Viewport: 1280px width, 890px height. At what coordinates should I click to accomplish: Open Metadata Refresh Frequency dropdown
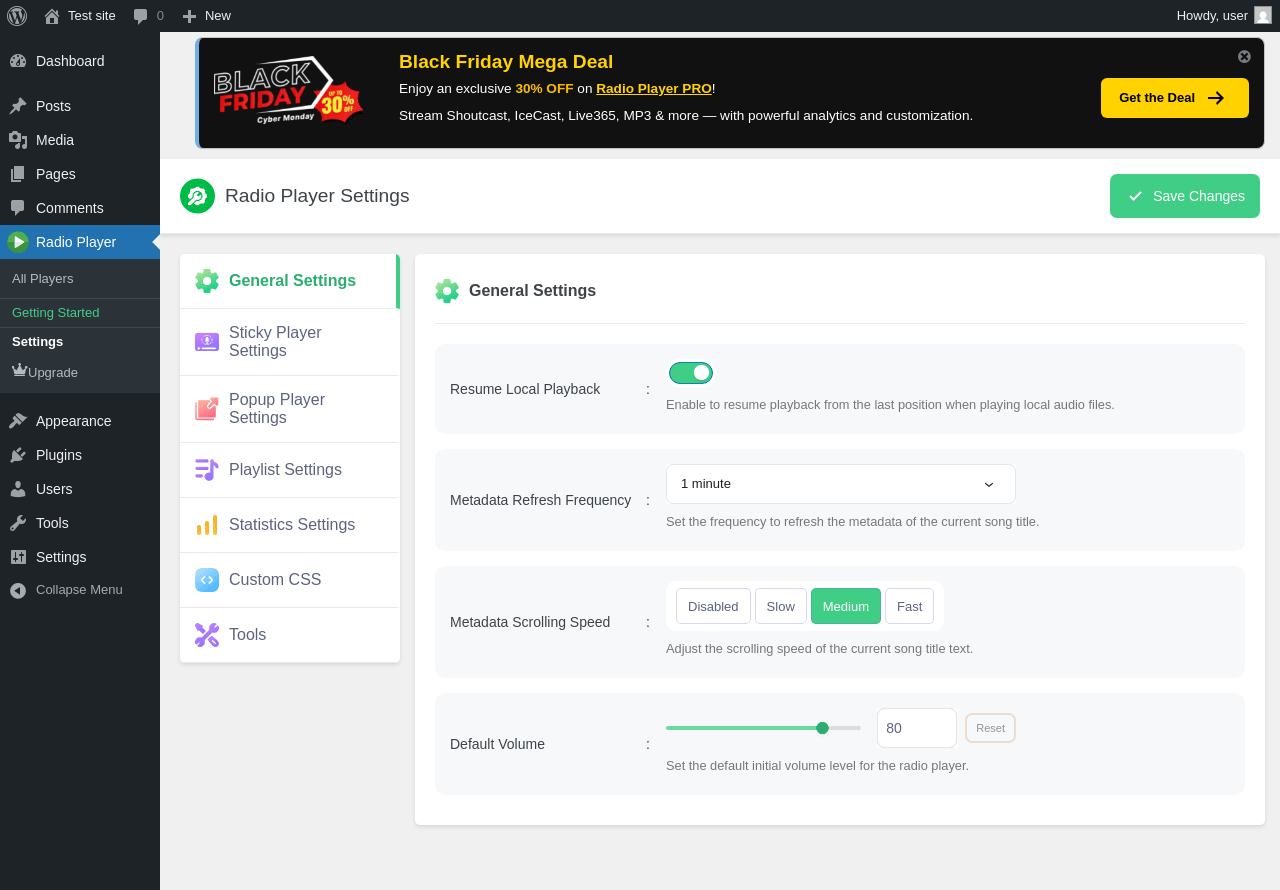point(841,484)
